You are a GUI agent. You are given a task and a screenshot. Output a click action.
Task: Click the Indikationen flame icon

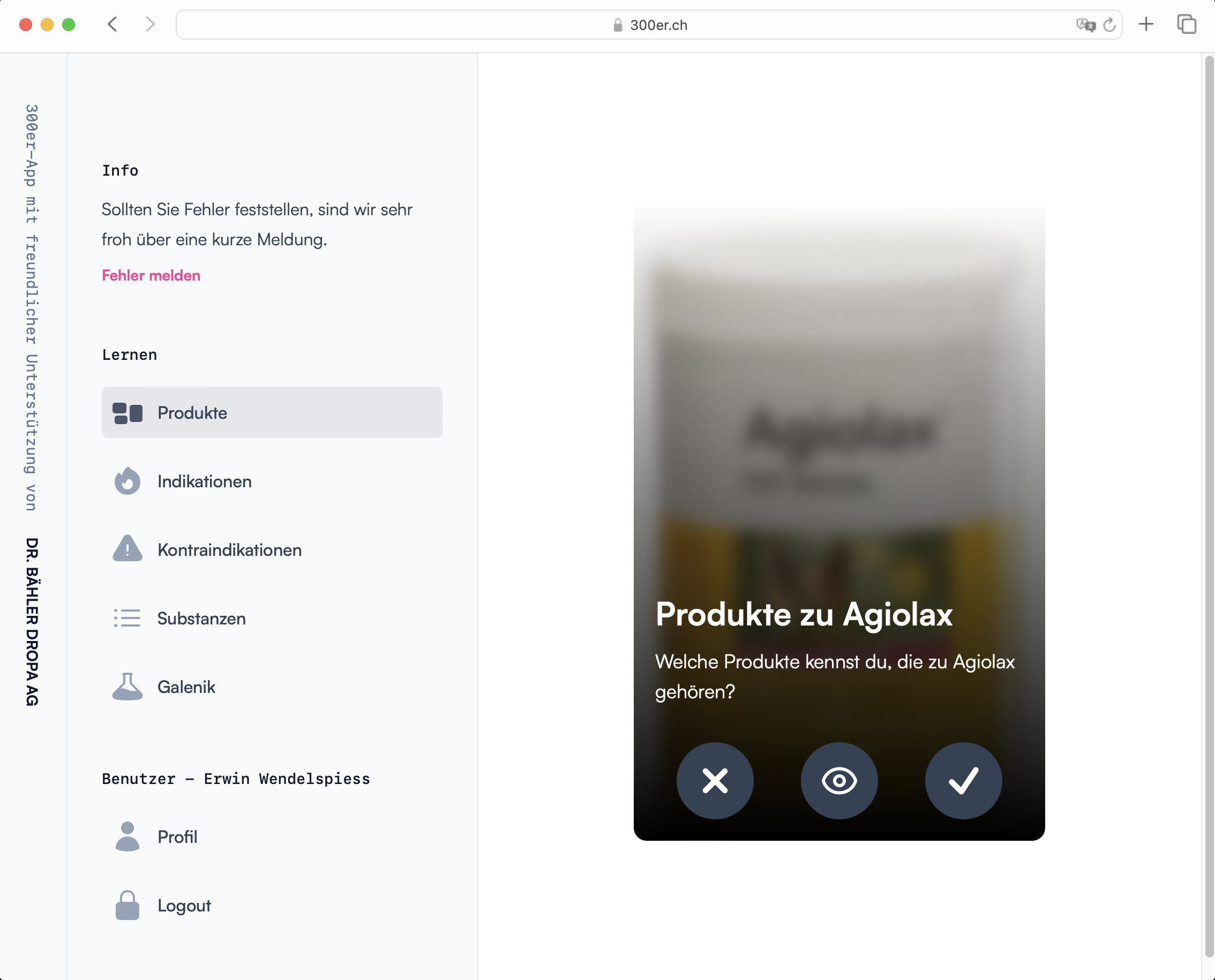pyautogui.click(x=127, y=481)
